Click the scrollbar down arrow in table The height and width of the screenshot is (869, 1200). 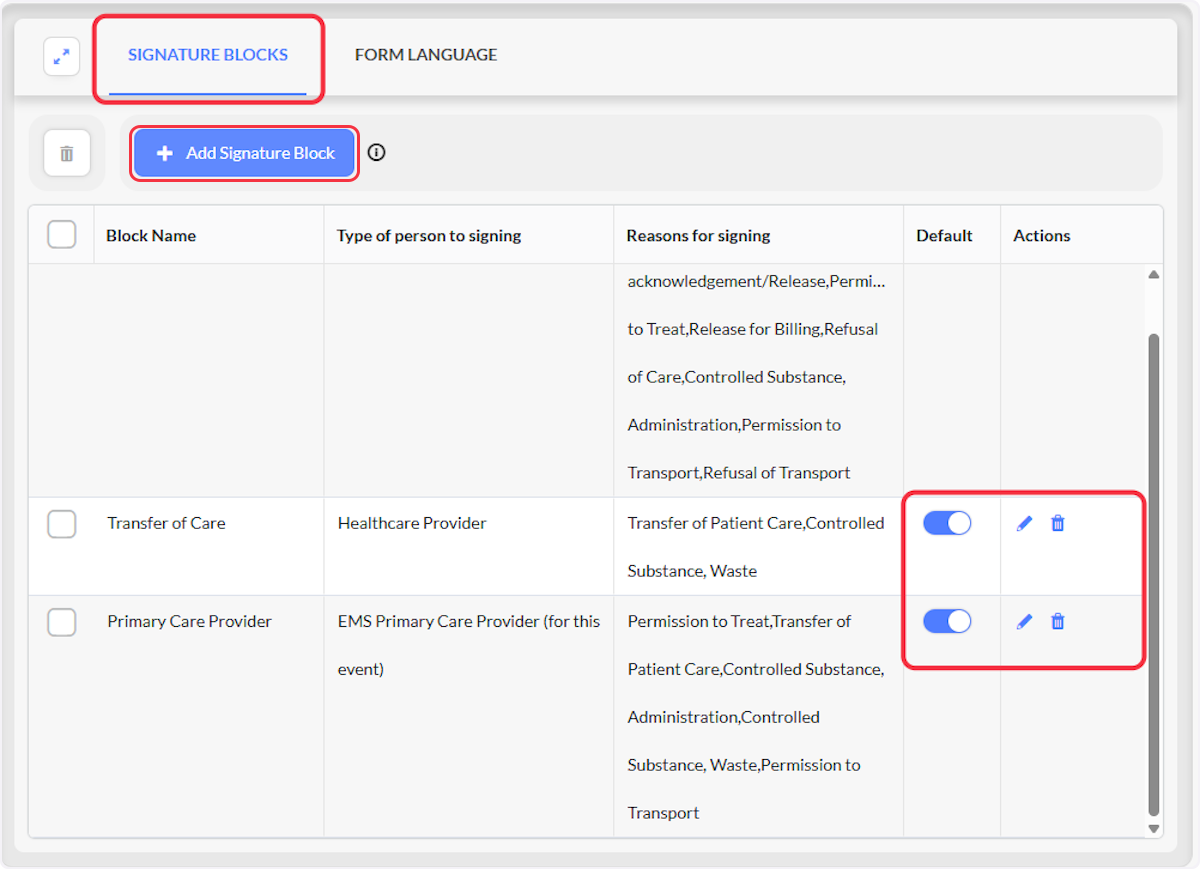[x=1154, y=829]
